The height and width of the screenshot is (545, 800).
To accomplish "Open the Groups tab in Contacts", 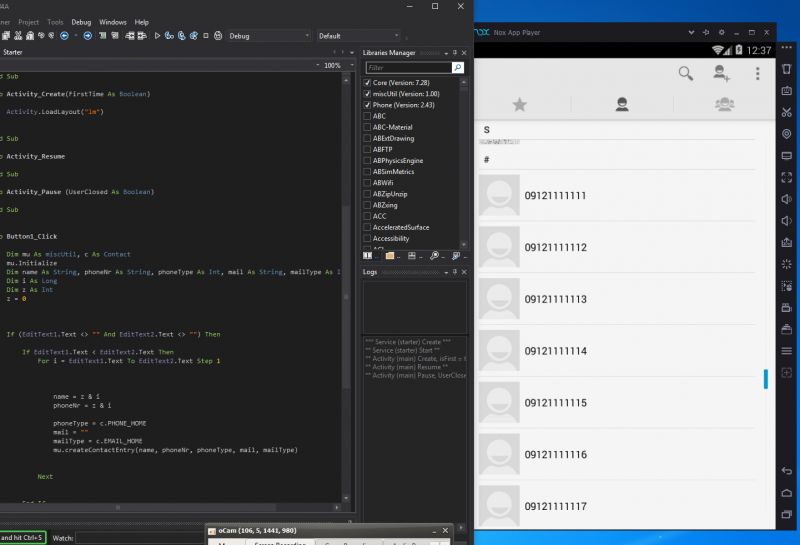I will (x=726, y=104).
